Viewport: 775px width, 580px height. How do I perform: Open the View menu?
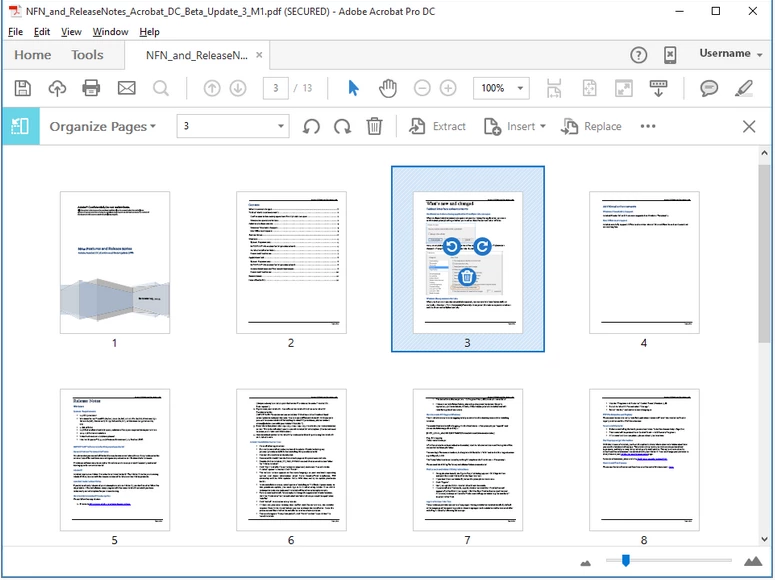(71, 32)
